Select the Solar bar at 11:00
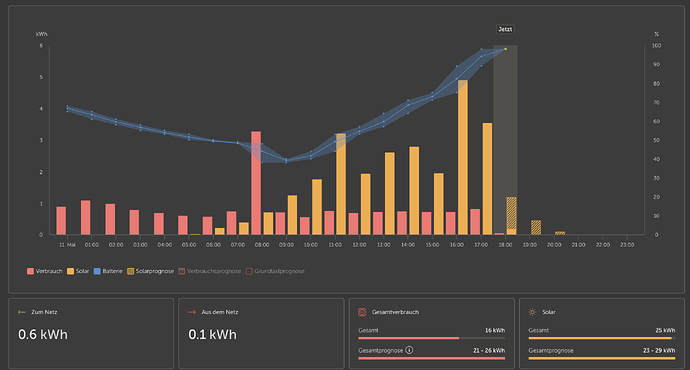Image resolution: width=690 pixels, height=370 pixels. pyautogui.click(x=341, y=184)
